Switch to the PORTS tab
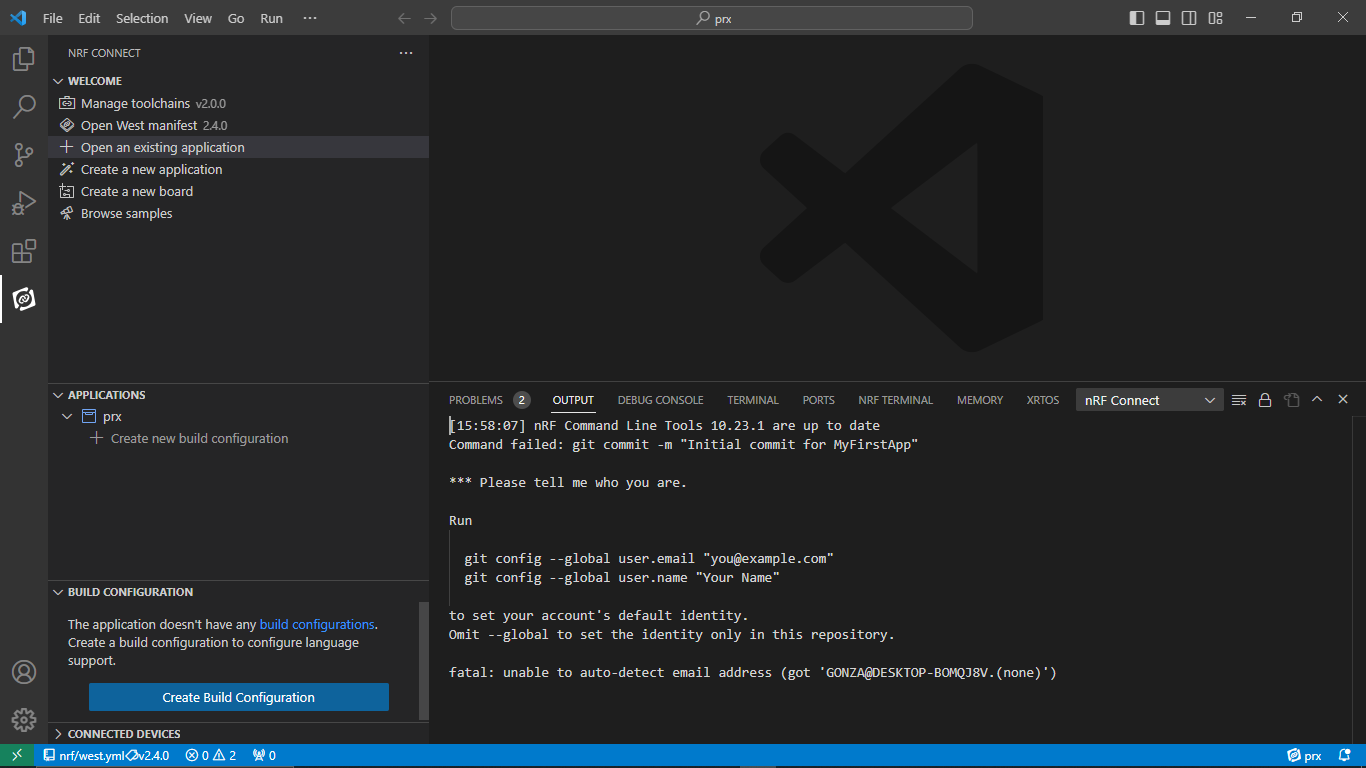The height and width of the screenshot is (768, 1366). pyautogui.click(x=818, y=400)
